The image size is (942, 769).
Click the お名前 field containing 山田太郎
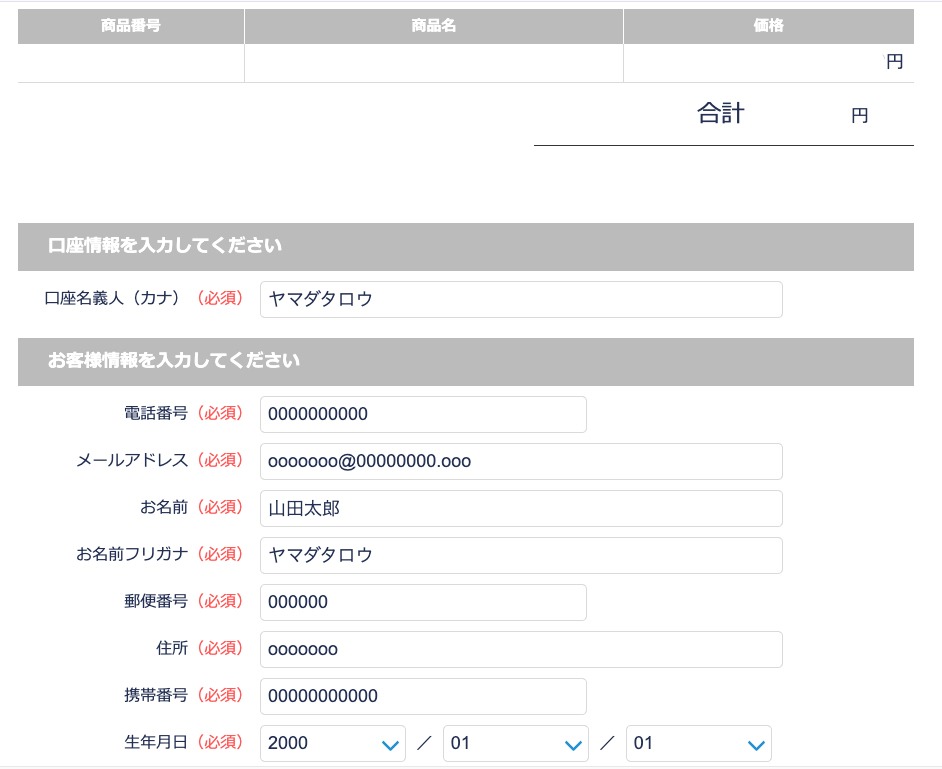point(520,508)
